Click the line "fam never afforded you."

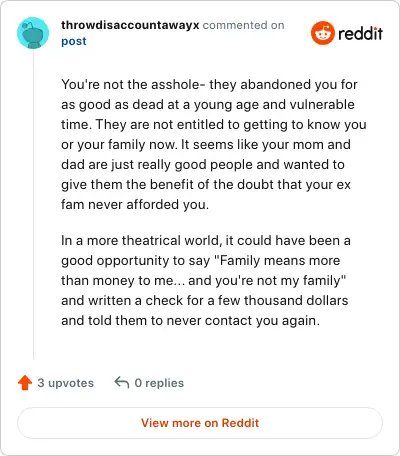point(135,204)
